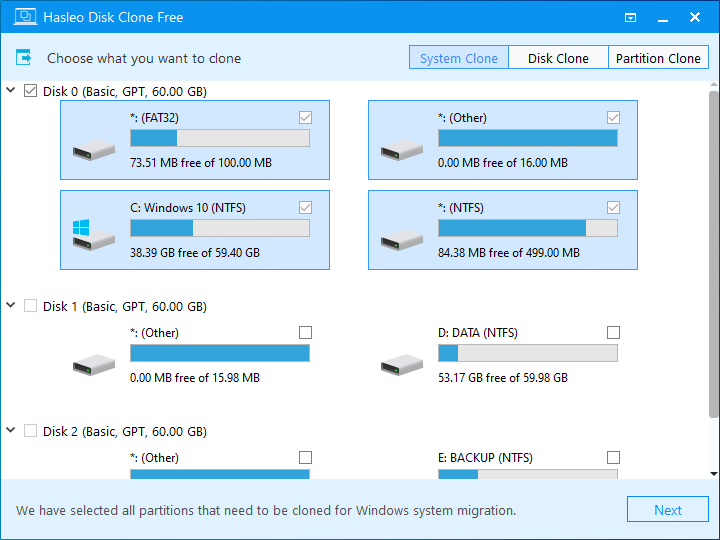Collapse the Disk 0 partition list
720x540 pixels.
coord(11,90)
